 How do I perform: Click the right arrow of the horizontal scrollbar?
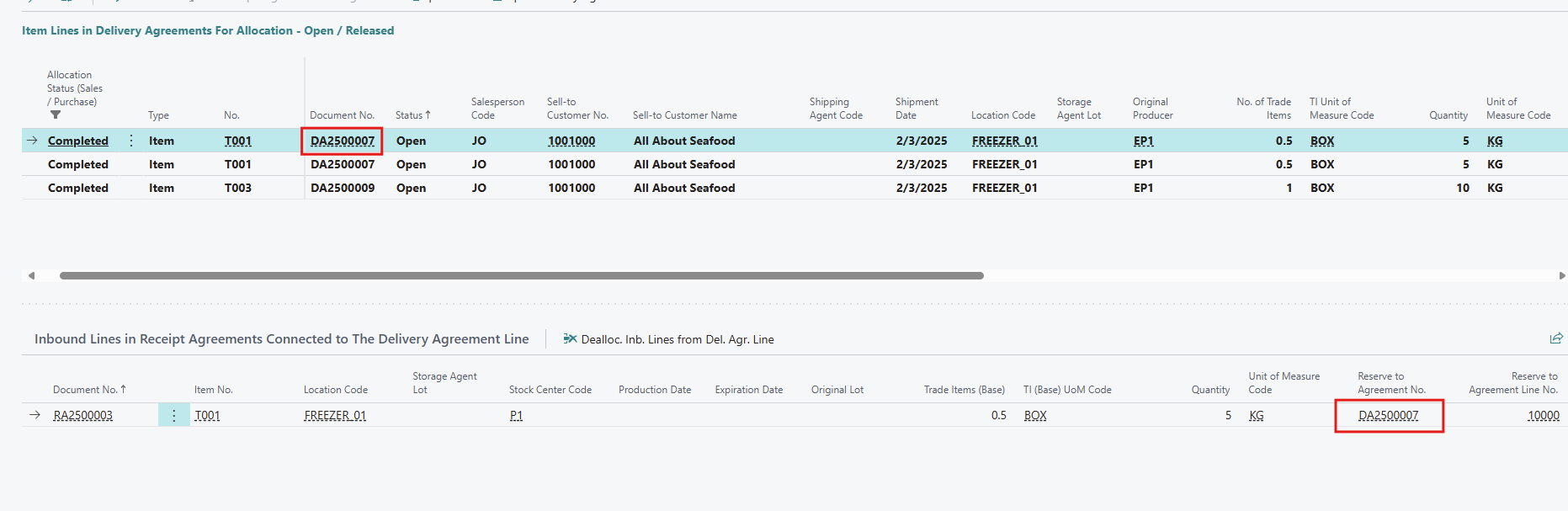[x=1562, y=275]
